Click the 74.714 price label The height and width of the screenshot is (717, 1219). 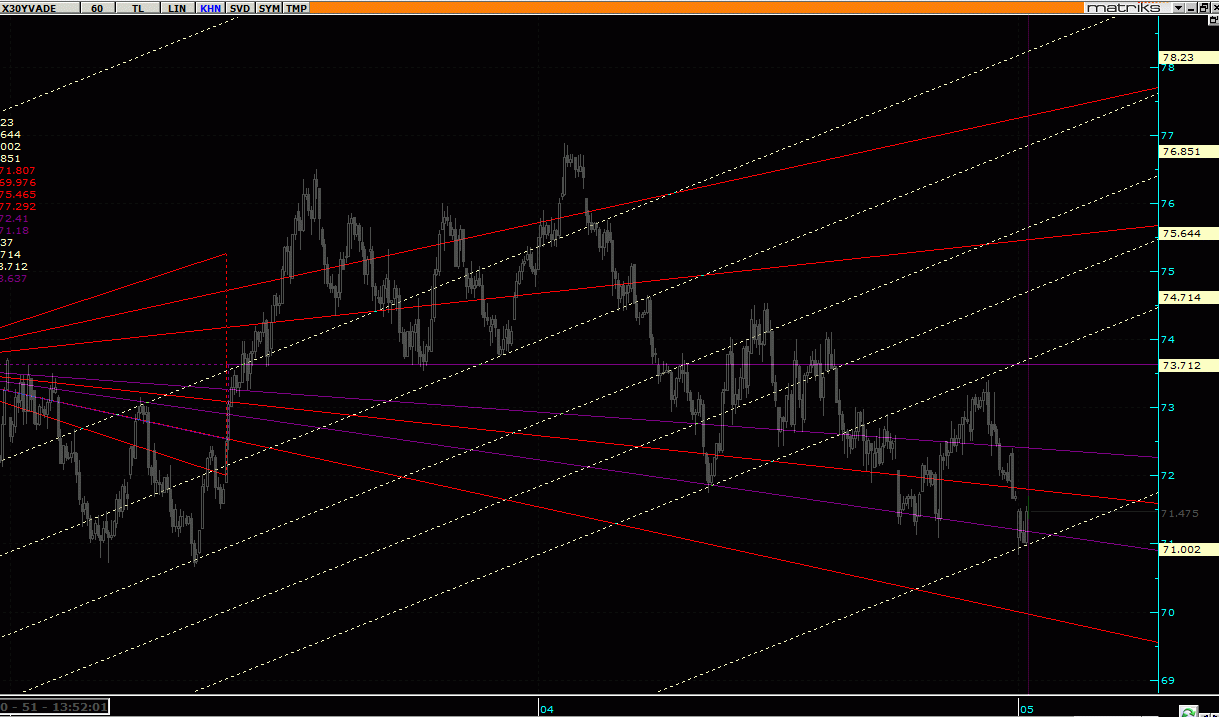[x=1188, y=298]
